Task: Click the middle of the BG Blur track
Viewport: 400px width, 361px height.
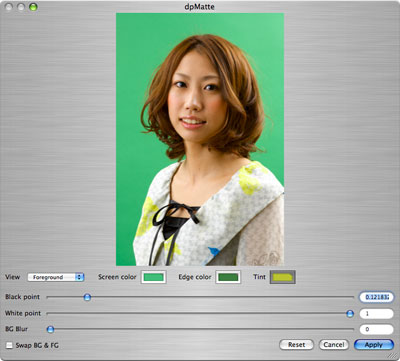Action: (x=200, y=329)
